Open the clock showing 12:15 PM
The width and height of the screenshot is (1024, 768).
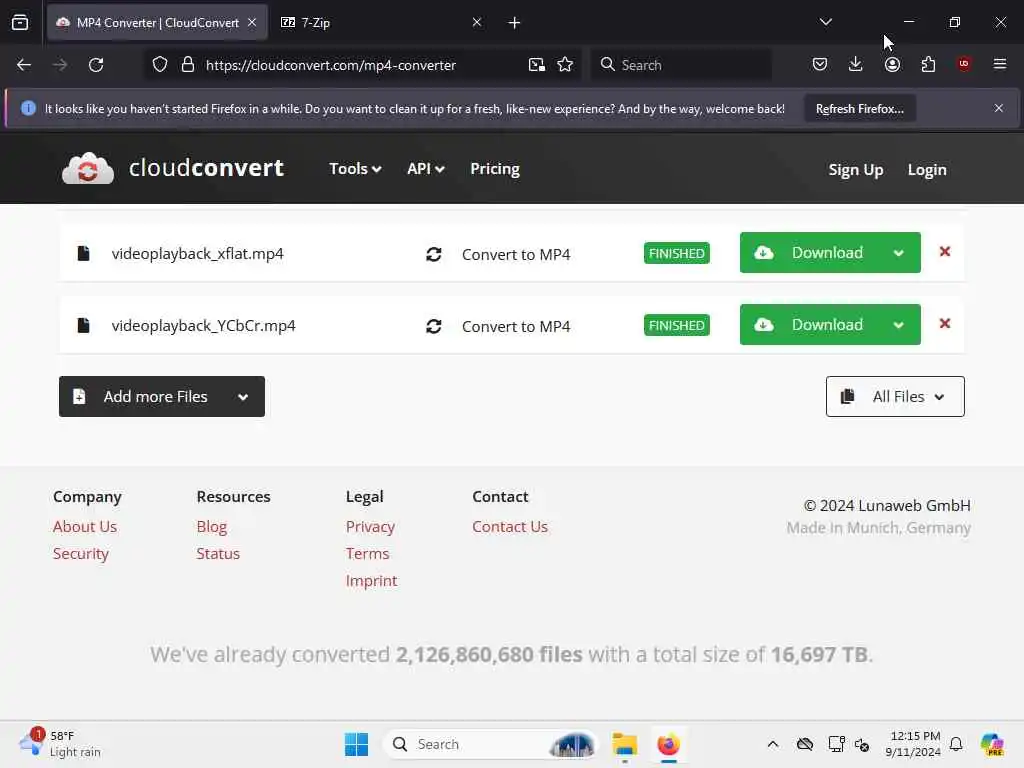click(913, 744)
